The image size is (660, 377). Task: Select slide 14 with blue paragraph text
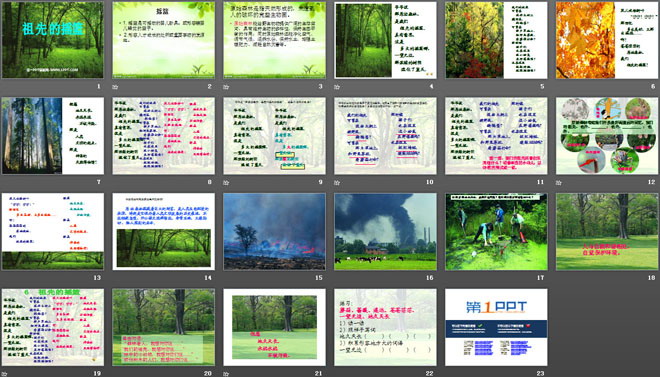(163, 231)
